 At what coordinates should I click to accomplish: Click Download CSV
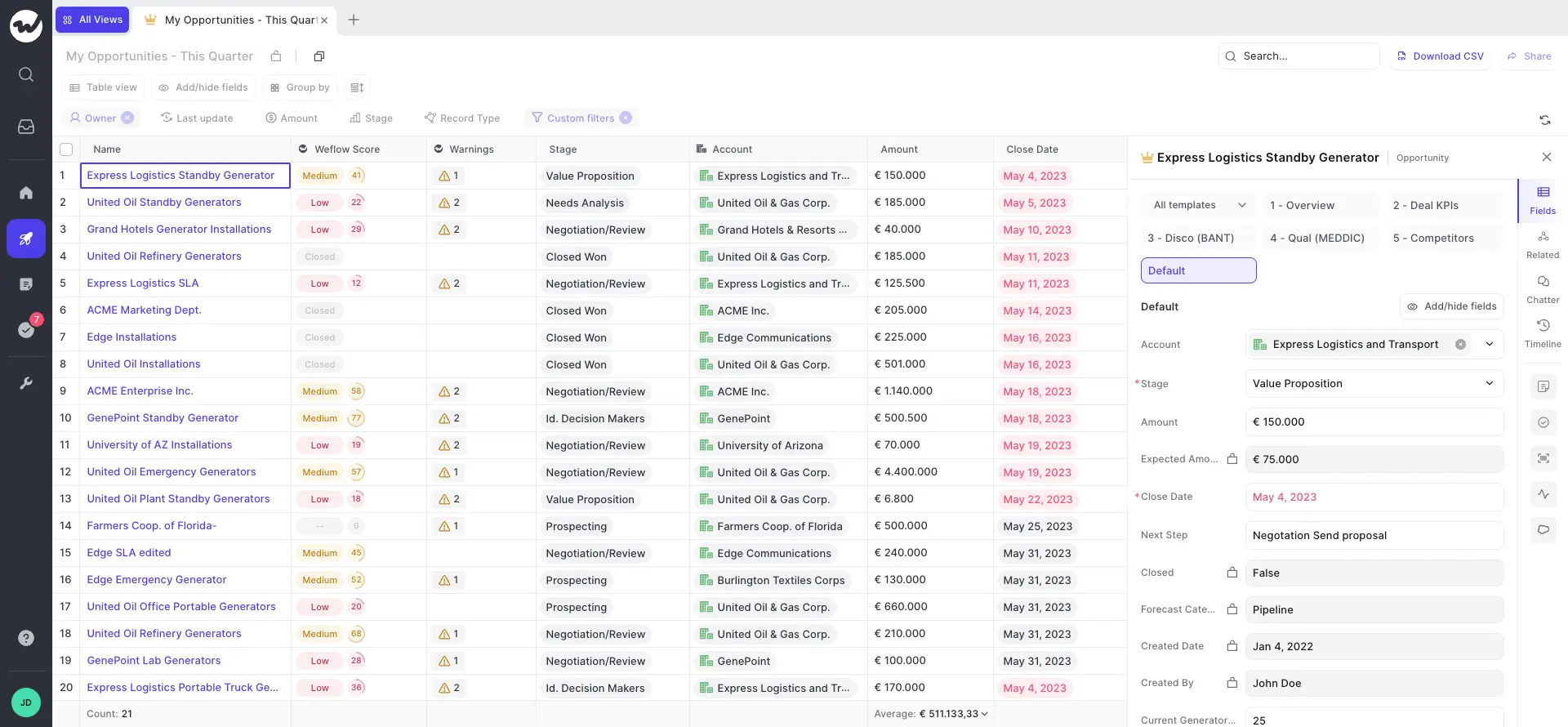coord(1440,56)
